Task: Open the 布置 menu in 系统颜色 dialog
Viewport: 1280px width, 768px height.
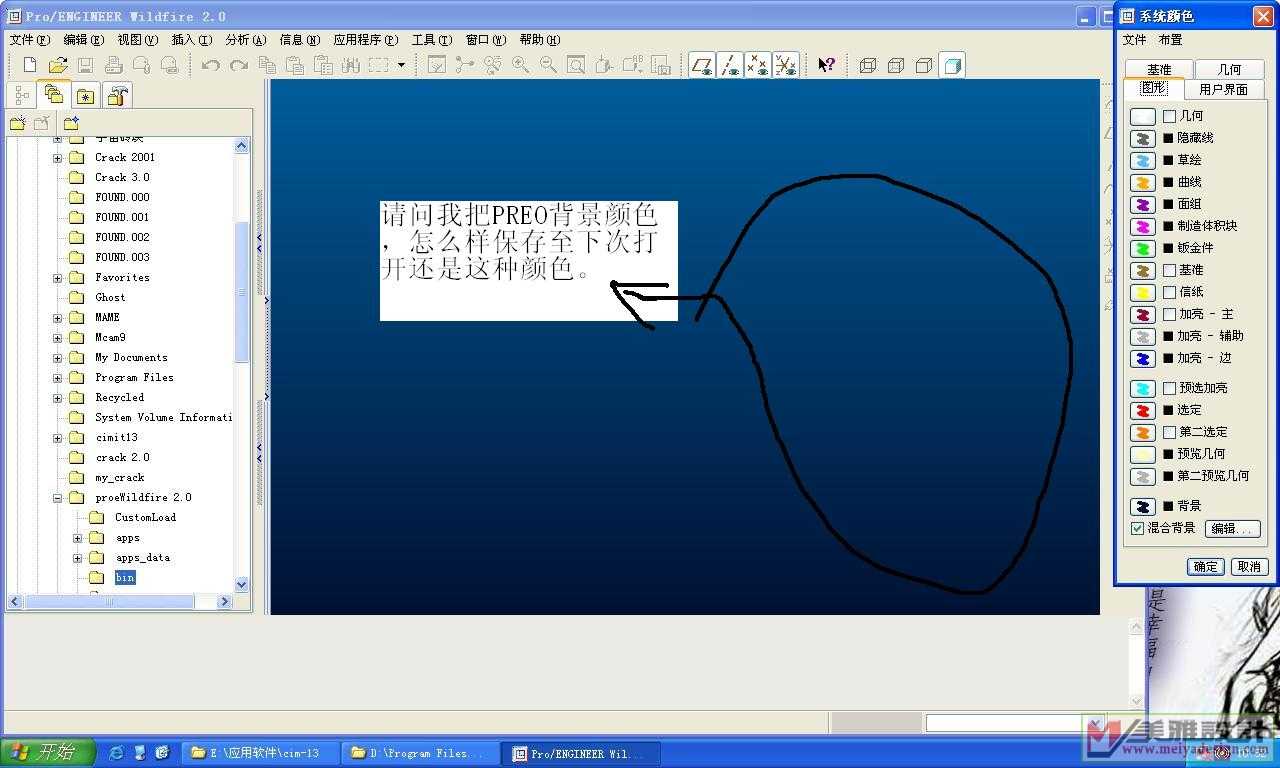Action: (x=1170, y=40)
